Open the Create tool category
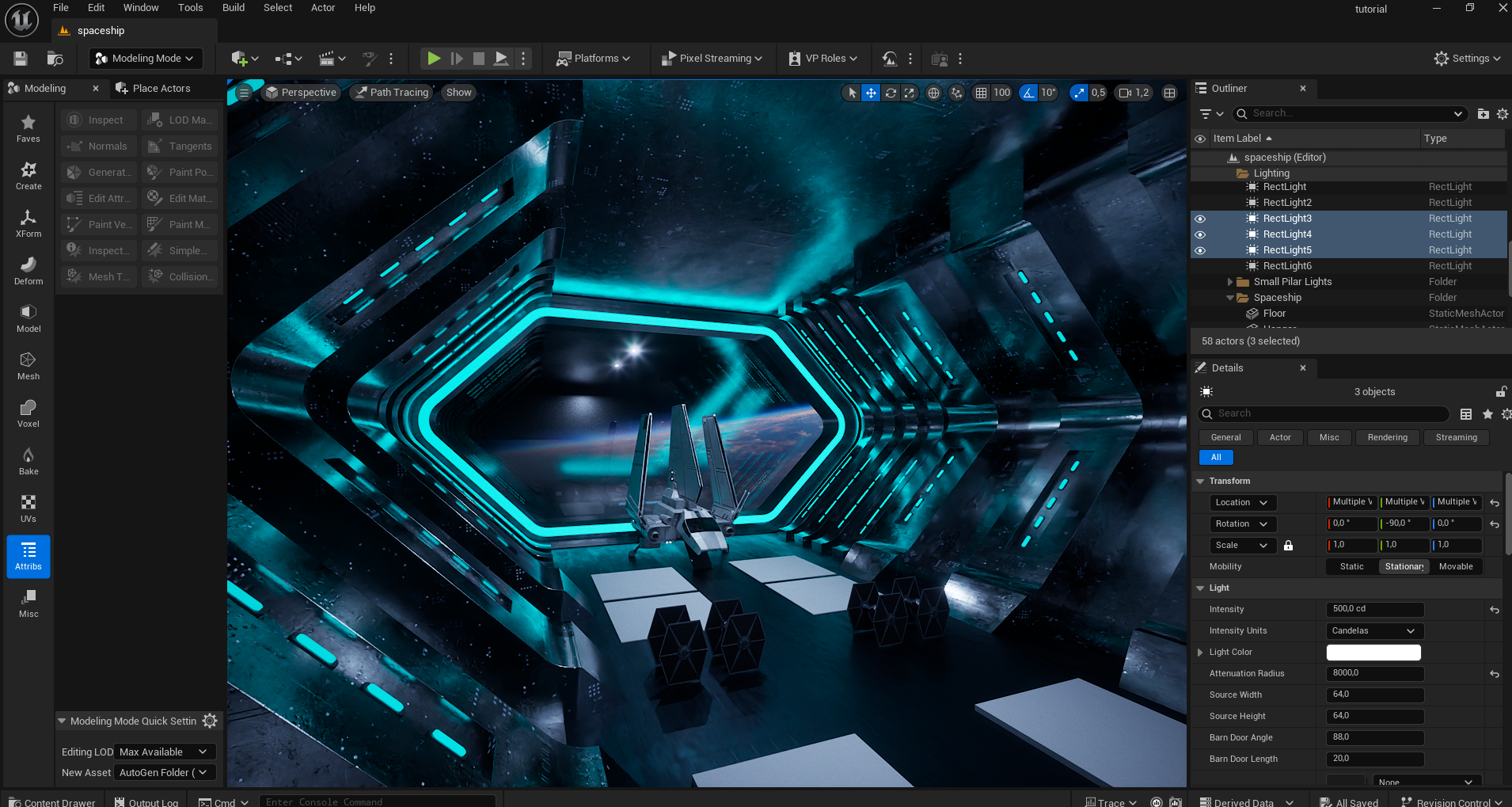 point(28,177)
